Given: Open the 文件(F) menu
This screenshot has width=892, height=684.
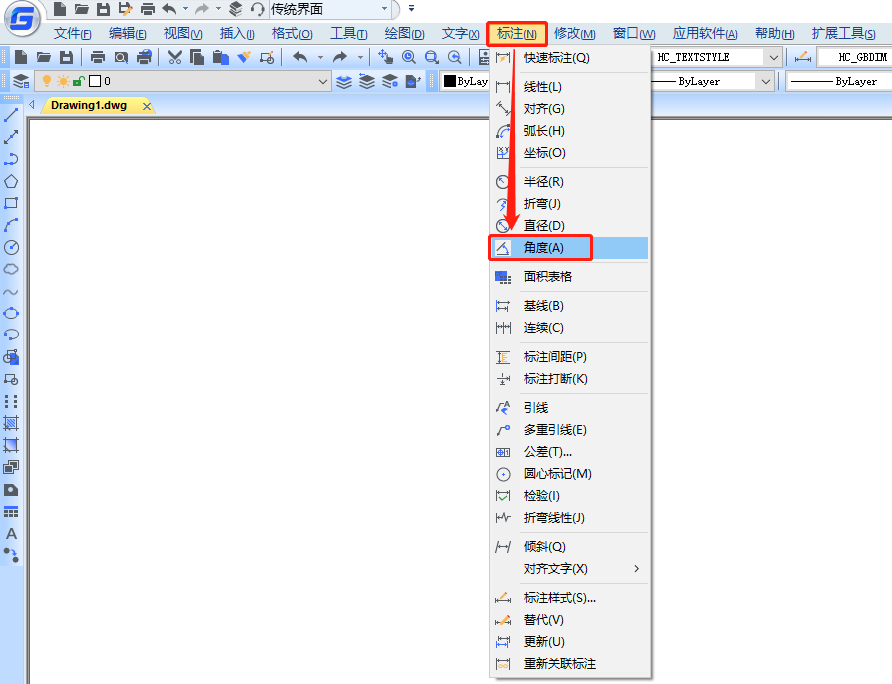Looking at the screenshot, I should [x=72, y=34].
